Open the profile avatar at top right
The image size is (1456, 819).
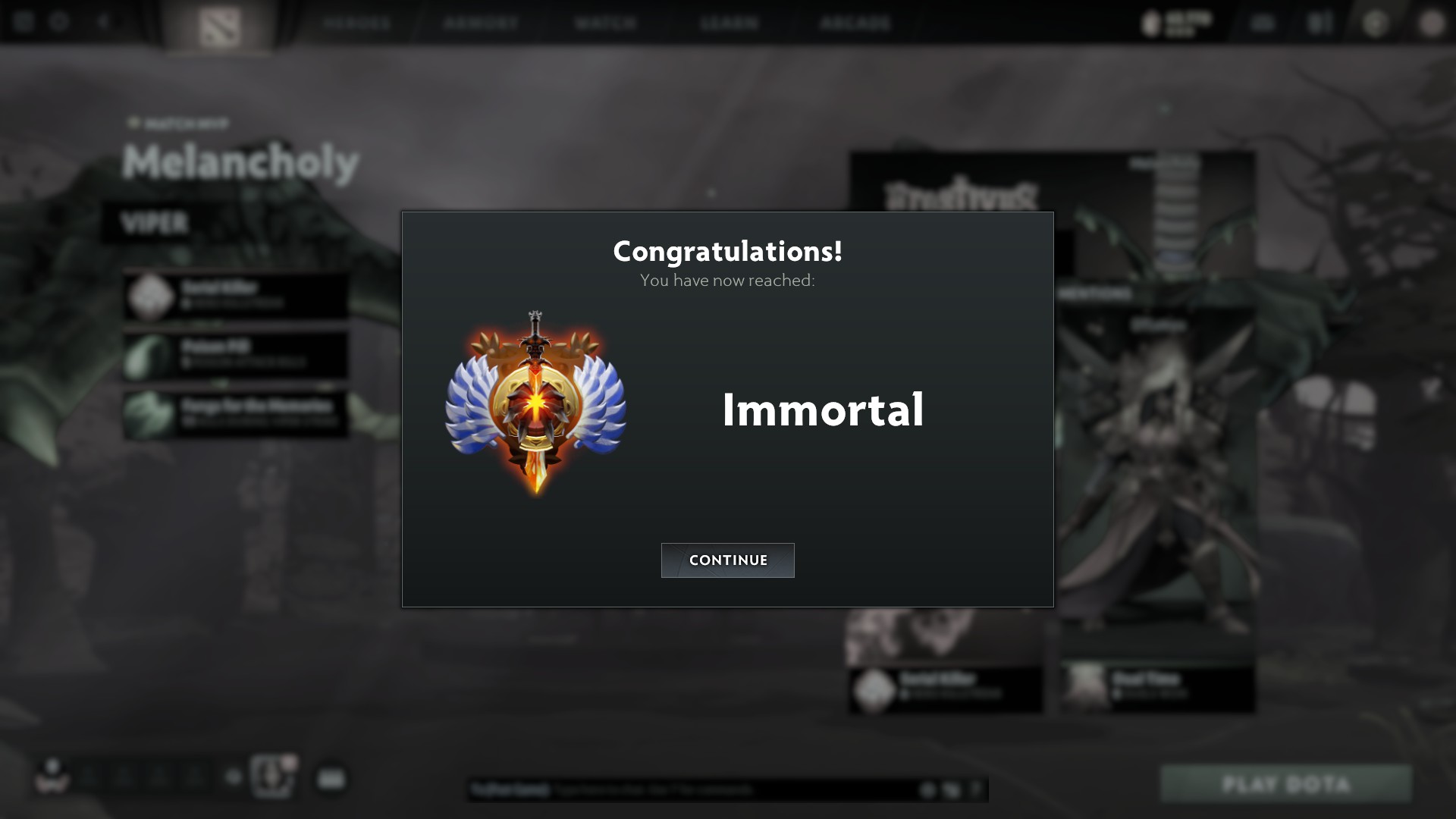1432,23
